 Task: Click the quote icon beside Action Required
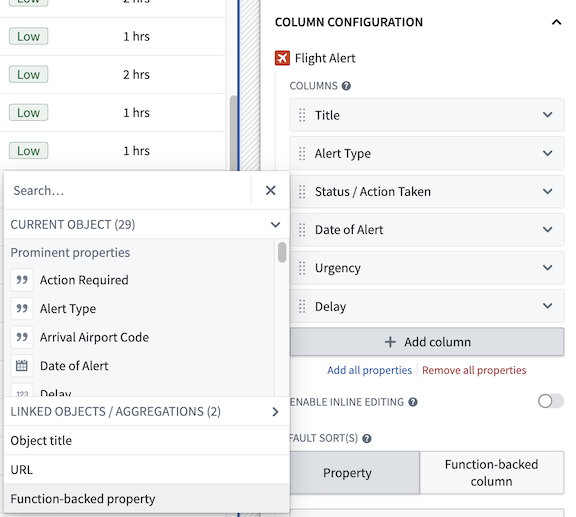click(22, 280)
